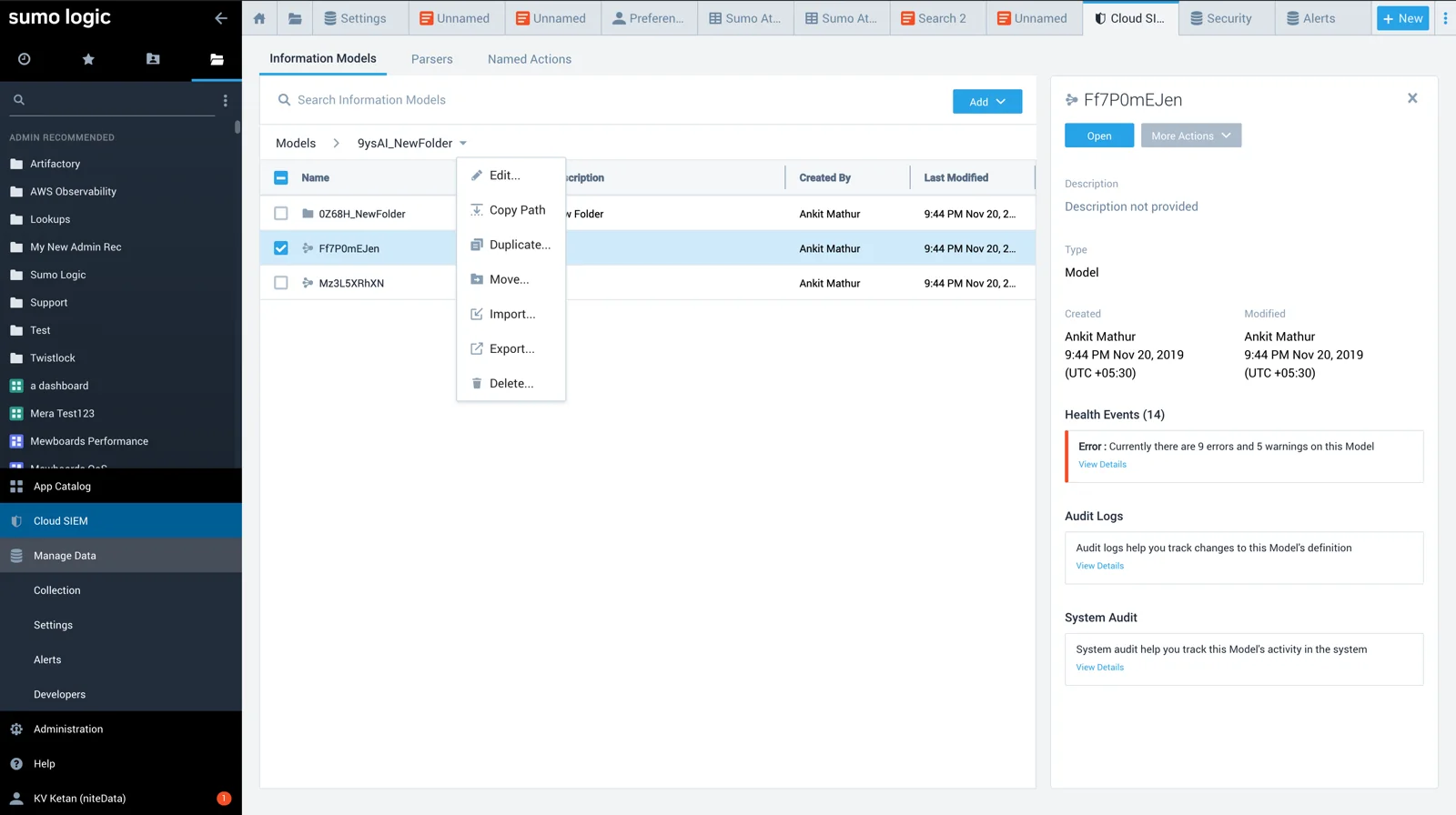Open the Preferences tab at top

649,18
